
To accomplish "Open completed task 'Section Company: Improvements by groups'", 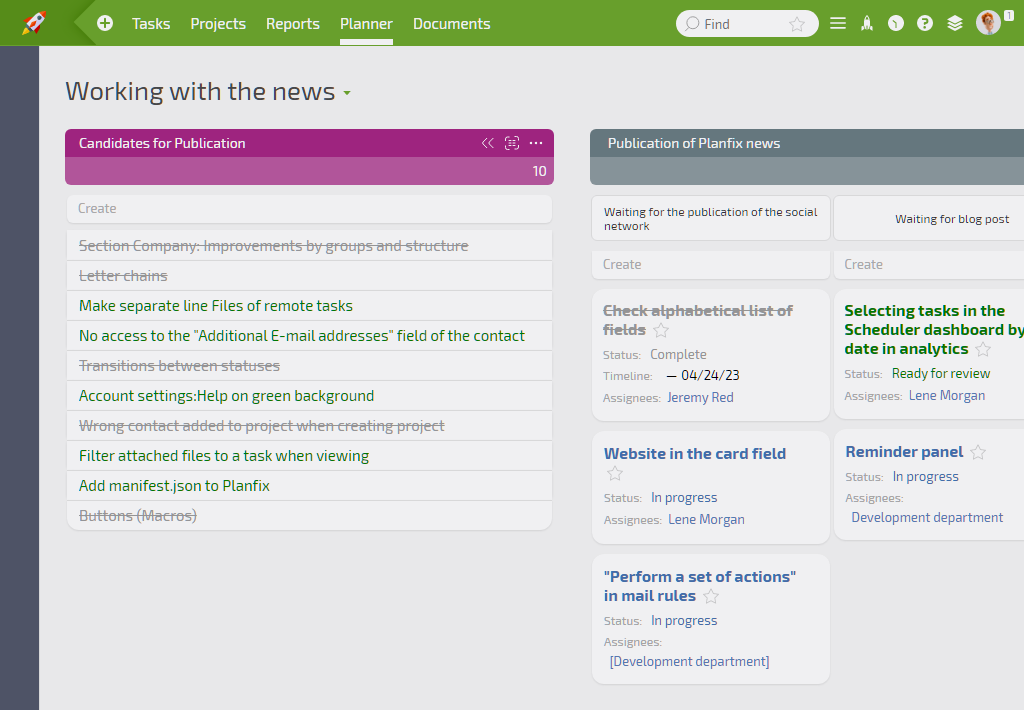I will pyautogui.click(x=274, y=246).
